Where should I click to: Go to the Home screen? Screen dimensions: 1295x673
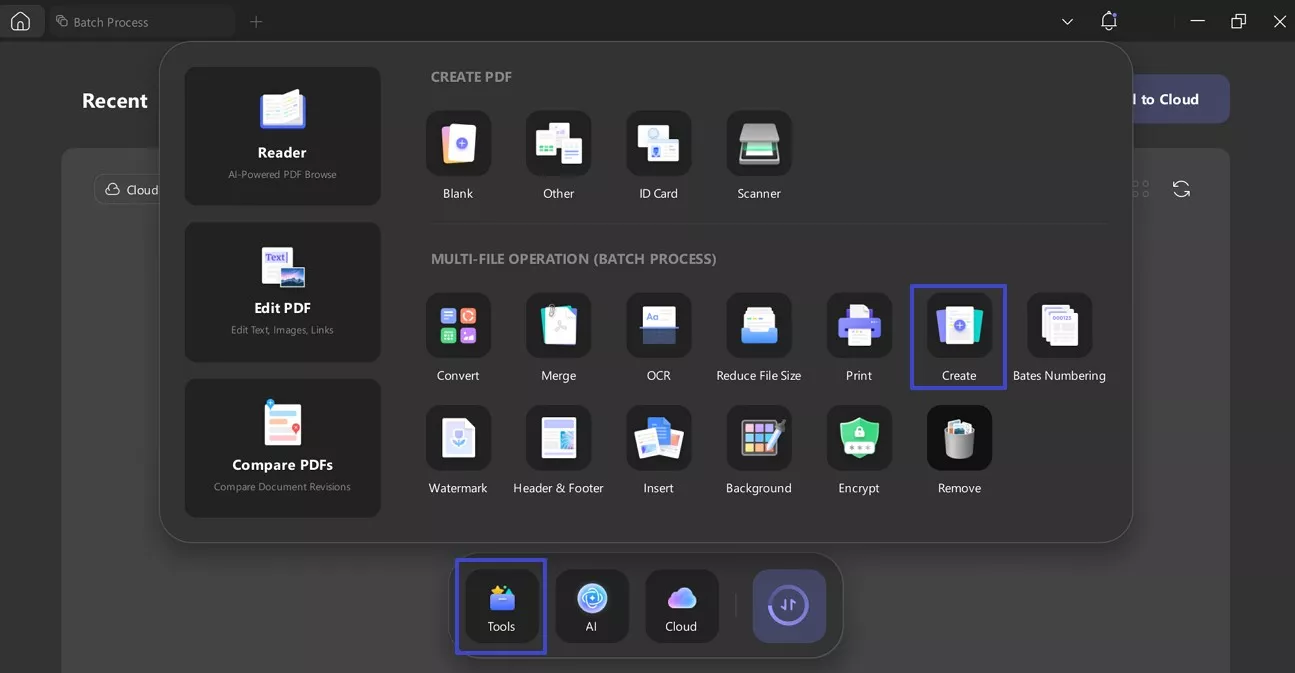tap(21, 20)
